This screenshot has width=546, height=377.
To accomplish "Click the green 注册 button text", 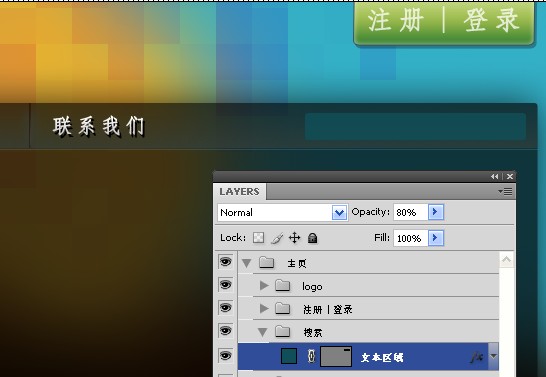I will pos(396,21).
